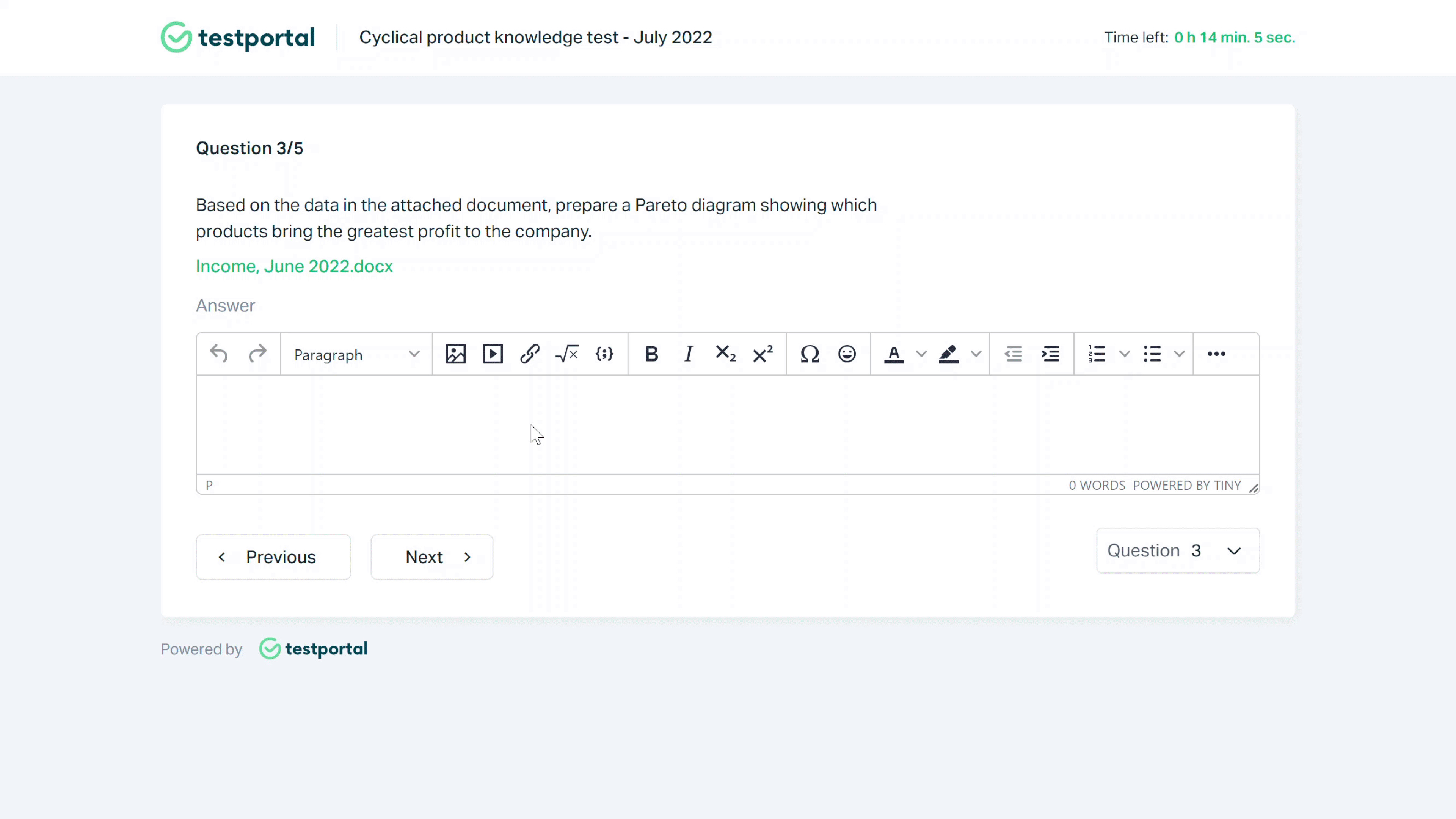Image resolution: width=1456 pixels, height=819 pixels.
Task: Open the text color picker
Action: coord(921,354)
